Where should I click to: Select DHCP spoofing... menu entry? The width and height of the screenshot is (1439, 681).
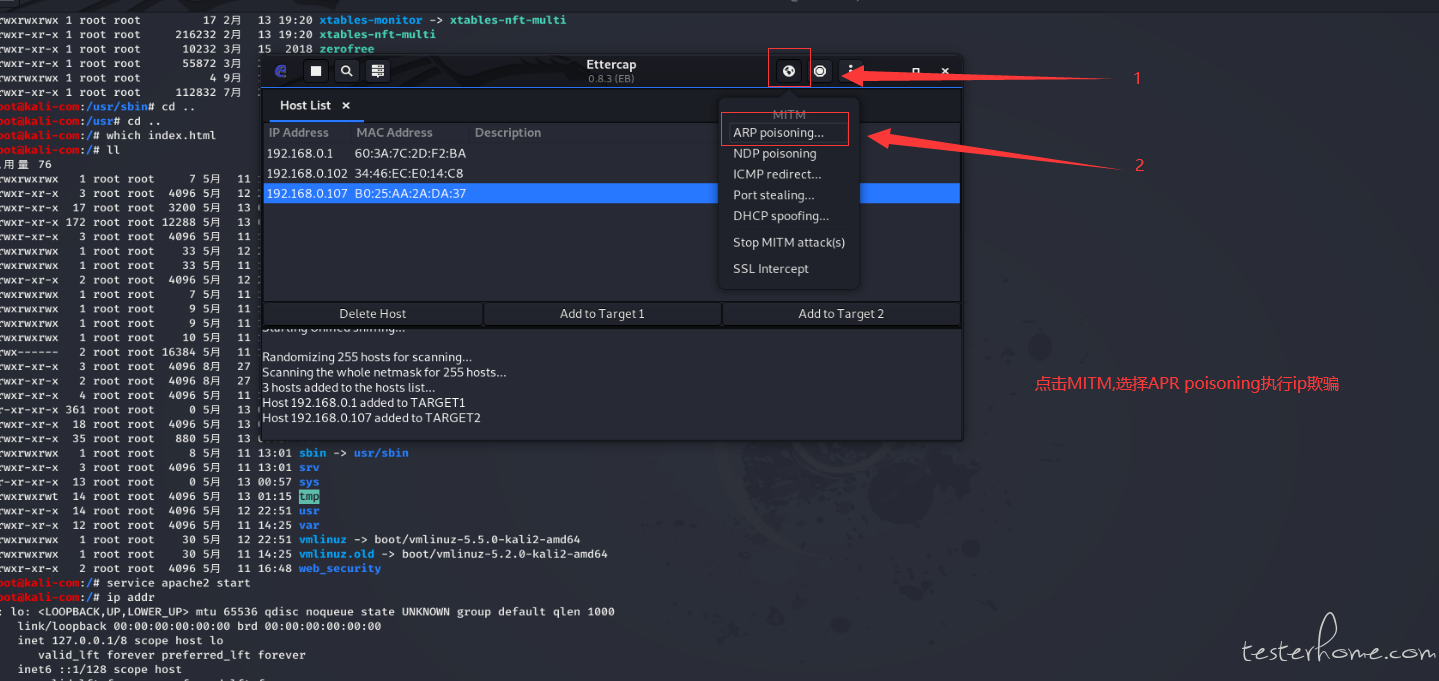[781, 216]
